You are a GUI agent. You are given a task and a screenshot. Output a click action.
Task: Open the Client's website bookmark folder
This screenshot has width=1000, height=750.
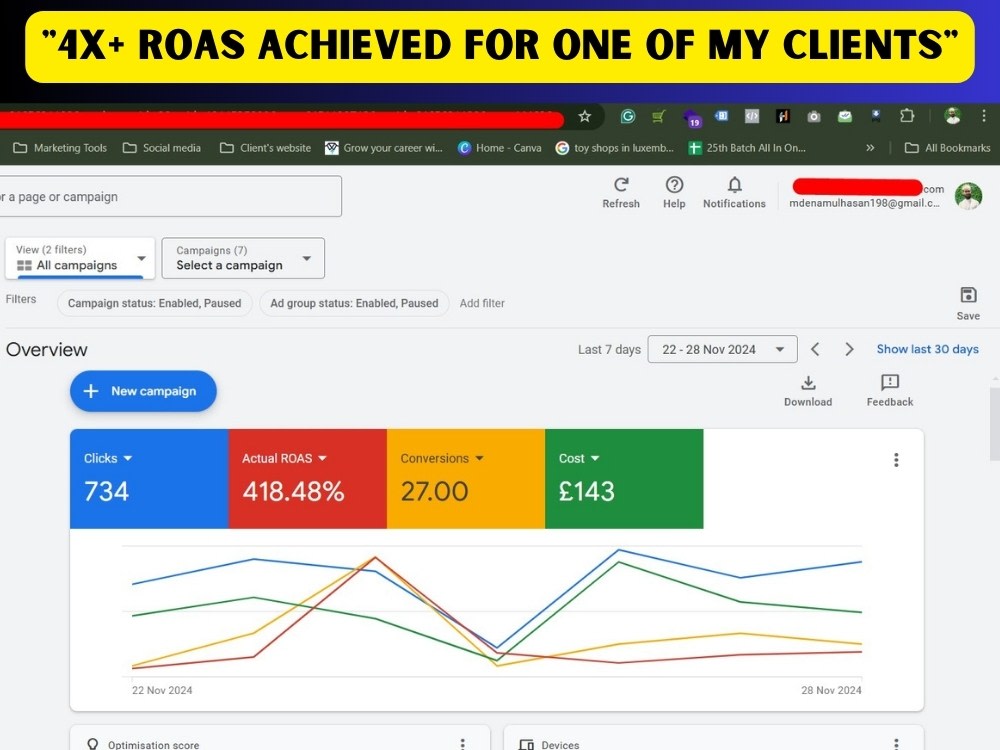coord(265,148)
